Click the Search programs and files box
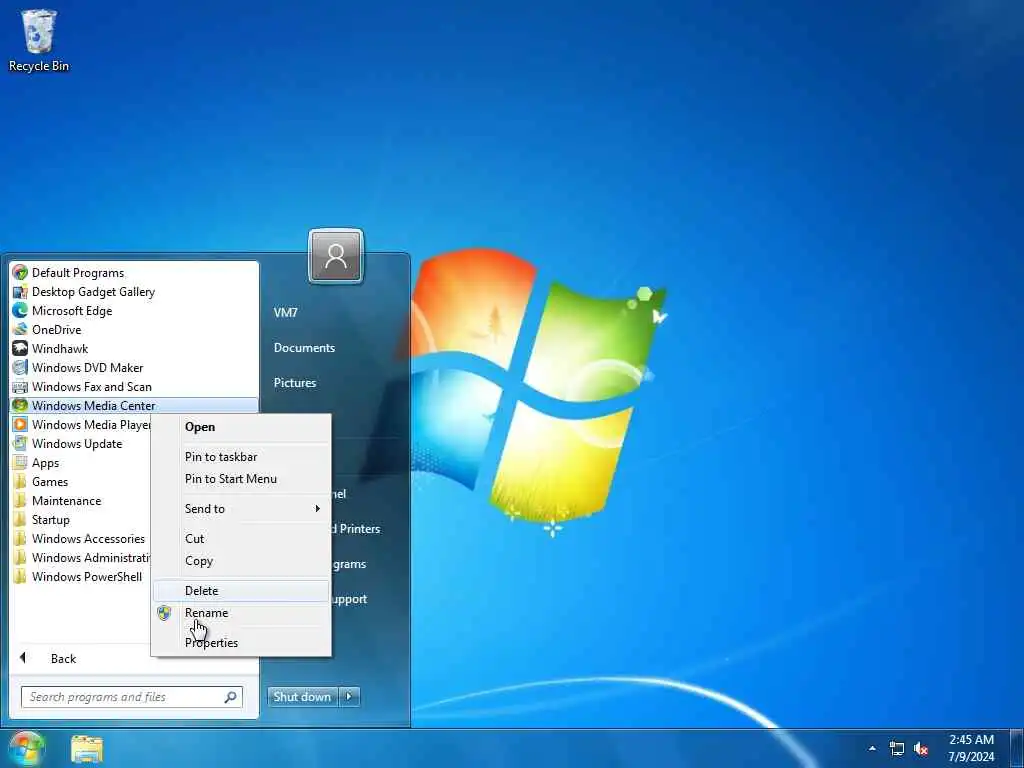Image resolution: width=1024 pixels, height=768 pixels. click(x=131, y=697)
